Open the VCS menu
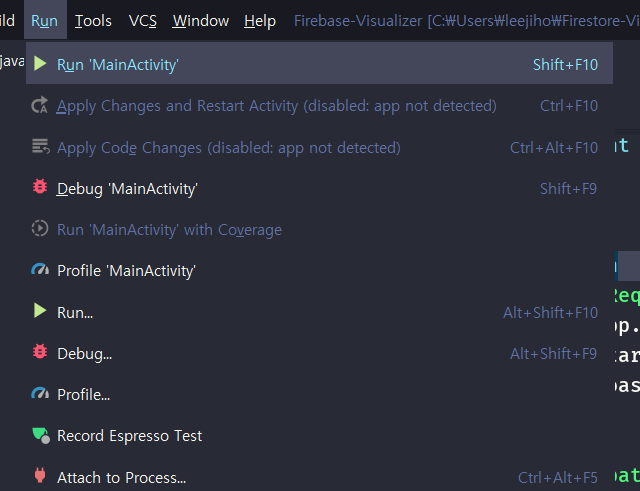The width and height of the screenshot is (640, 491). pyautogui.click(x=142, y=21)
